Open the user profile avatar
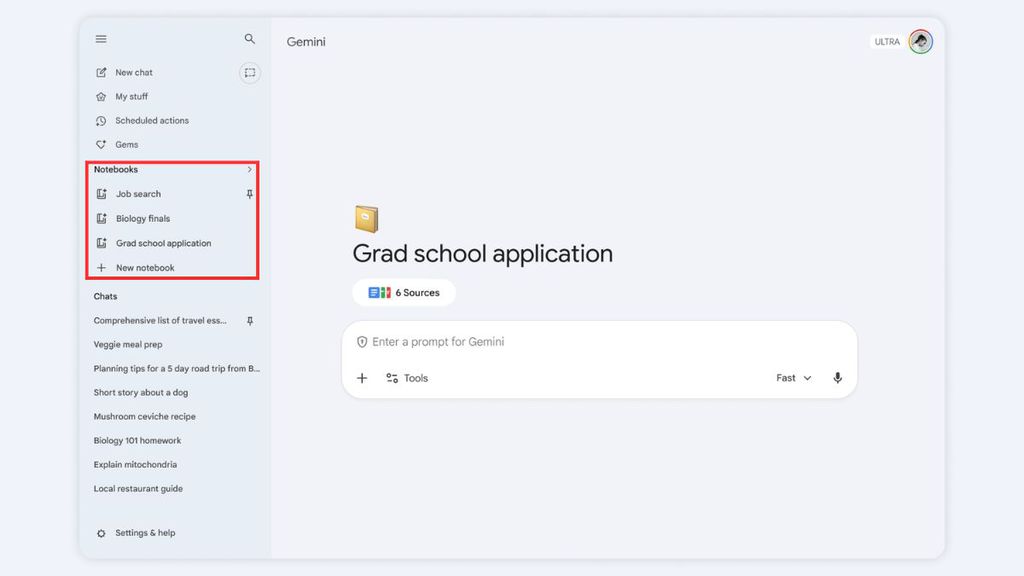The width and height of the screenshot is (1024, 576). 920,42
